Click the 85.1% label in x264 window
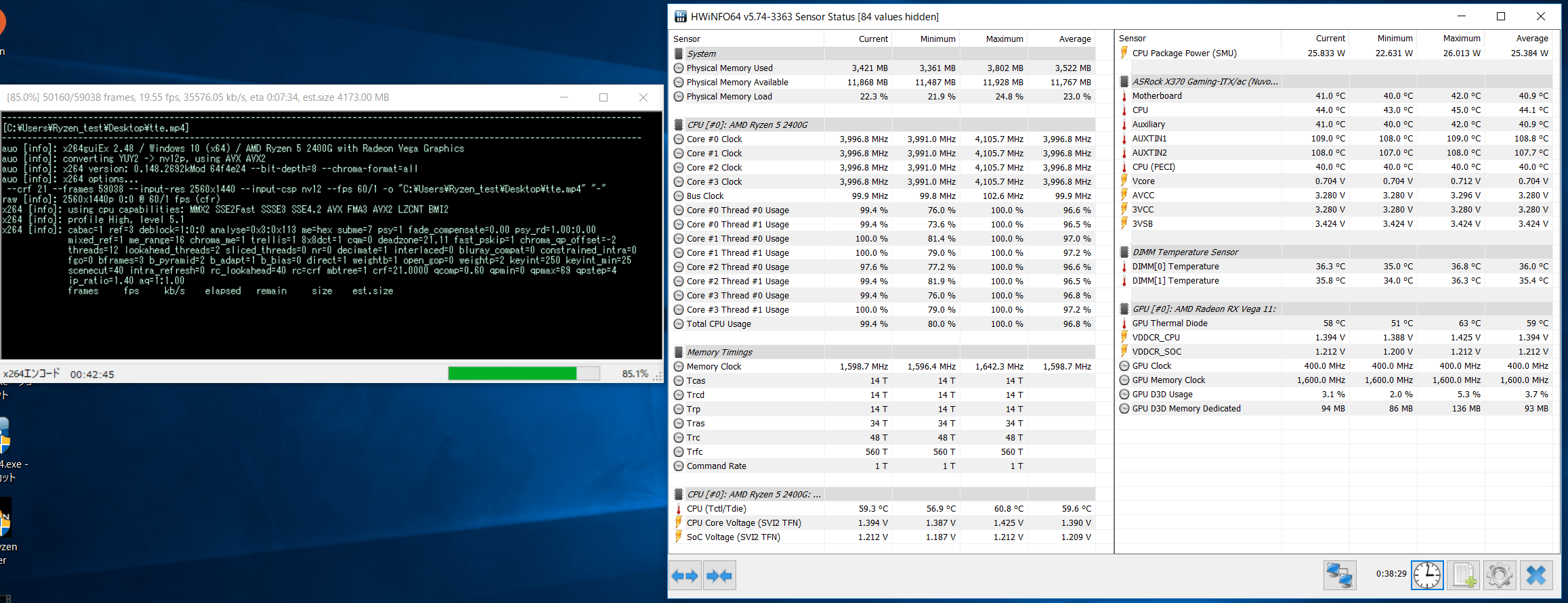This screenshot has height=603, width=1568. [x=635, y=374]
